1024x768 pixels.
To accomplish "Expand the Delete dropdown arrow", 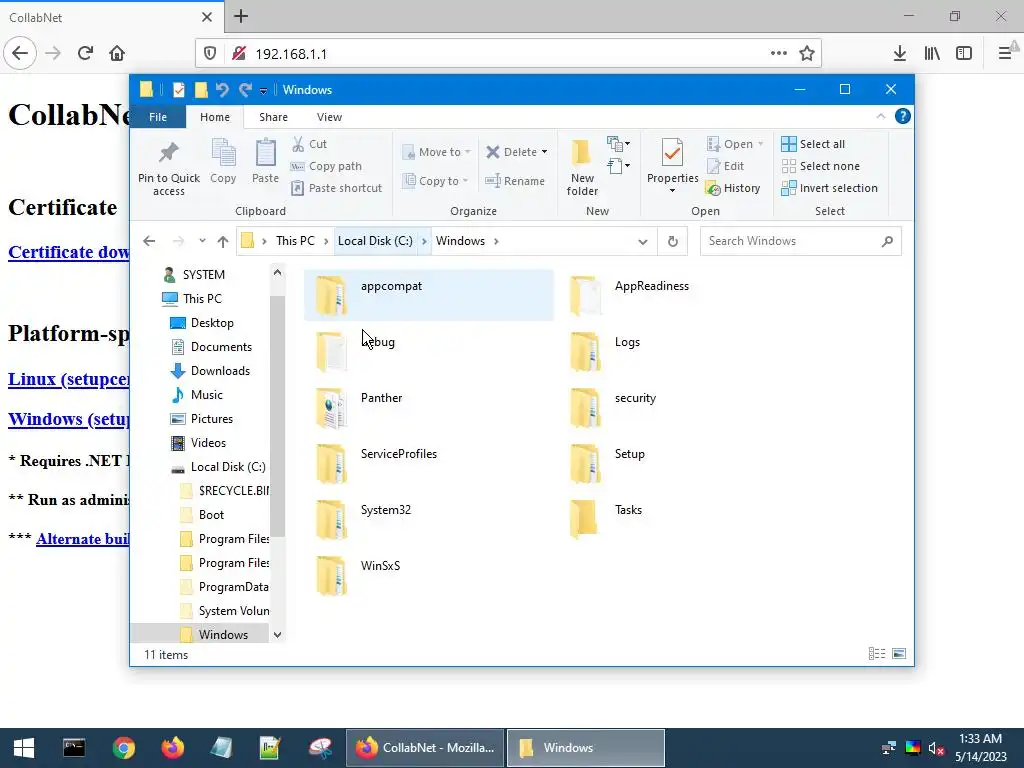I will click(544, 152).
